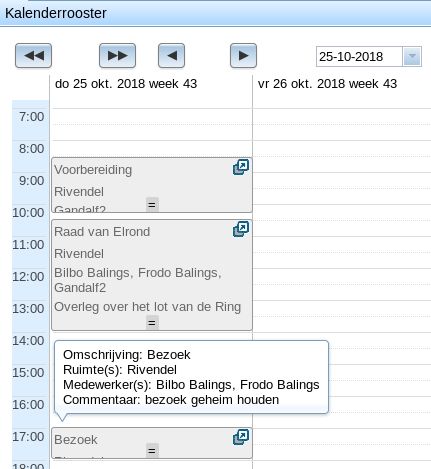Select the Raad van Elrond appointment block
The width and height of the screenshot is (431, 469).
coord(152,275)
